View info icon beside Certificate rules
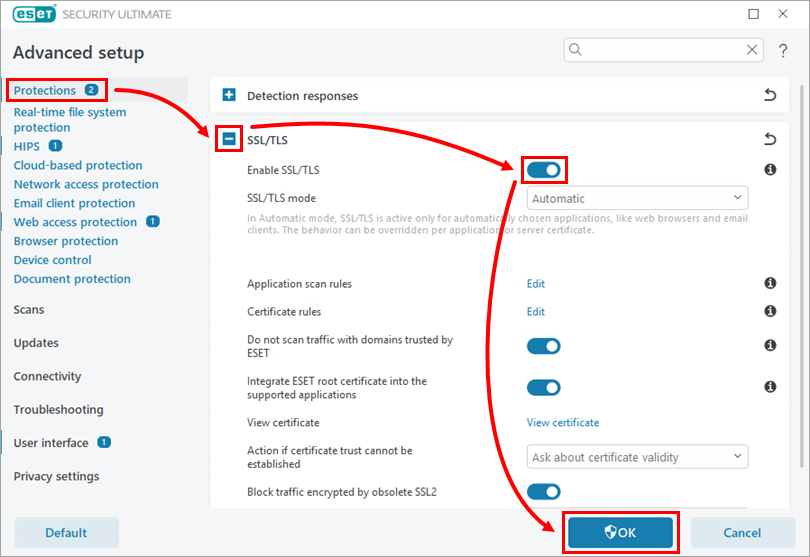Image resolution: width=810 pixels, height=557 pixels. pos(770,312)
